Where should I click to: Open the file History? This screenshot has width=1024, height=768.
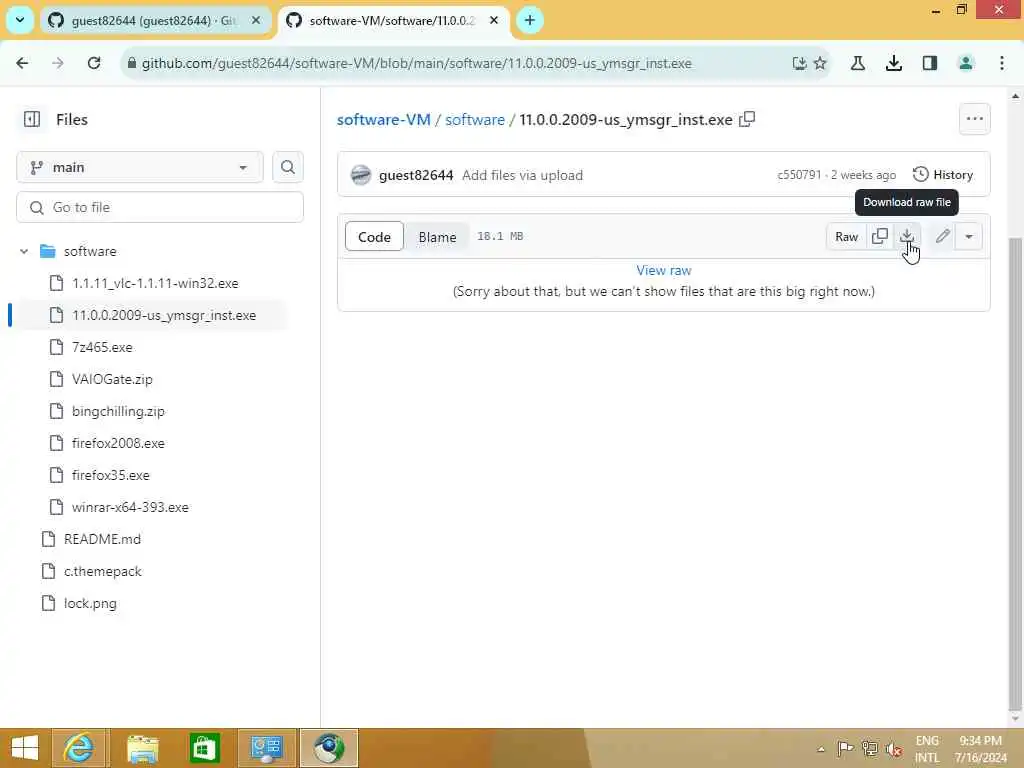(x=943, y=175)
